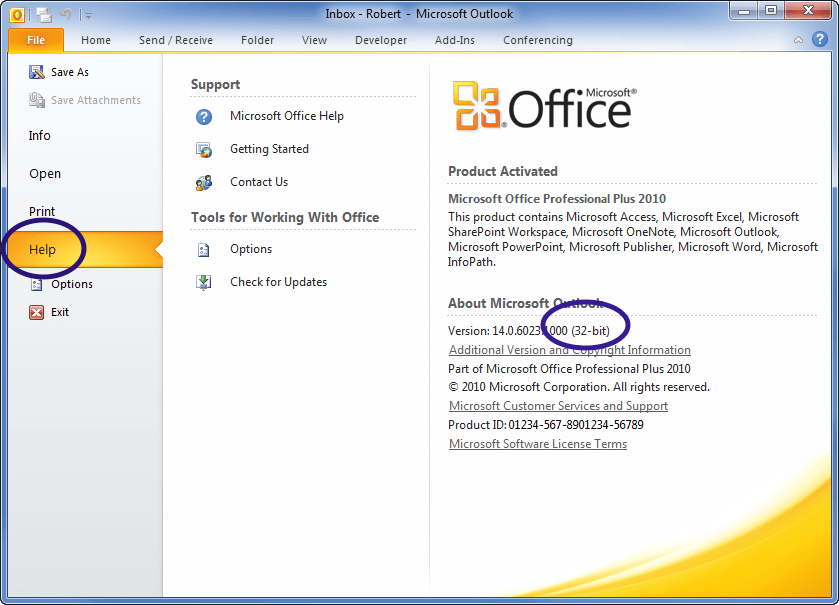Click the Outlook application icon in title bar
Image resolution: width=839 pixels, height=605 pixels.
[x=17, y=14]
